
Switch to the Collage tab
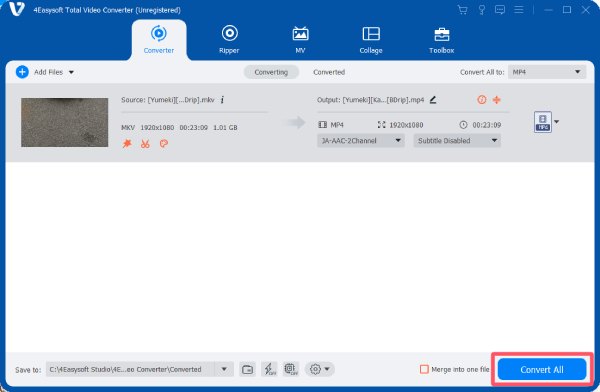[371, 40]
